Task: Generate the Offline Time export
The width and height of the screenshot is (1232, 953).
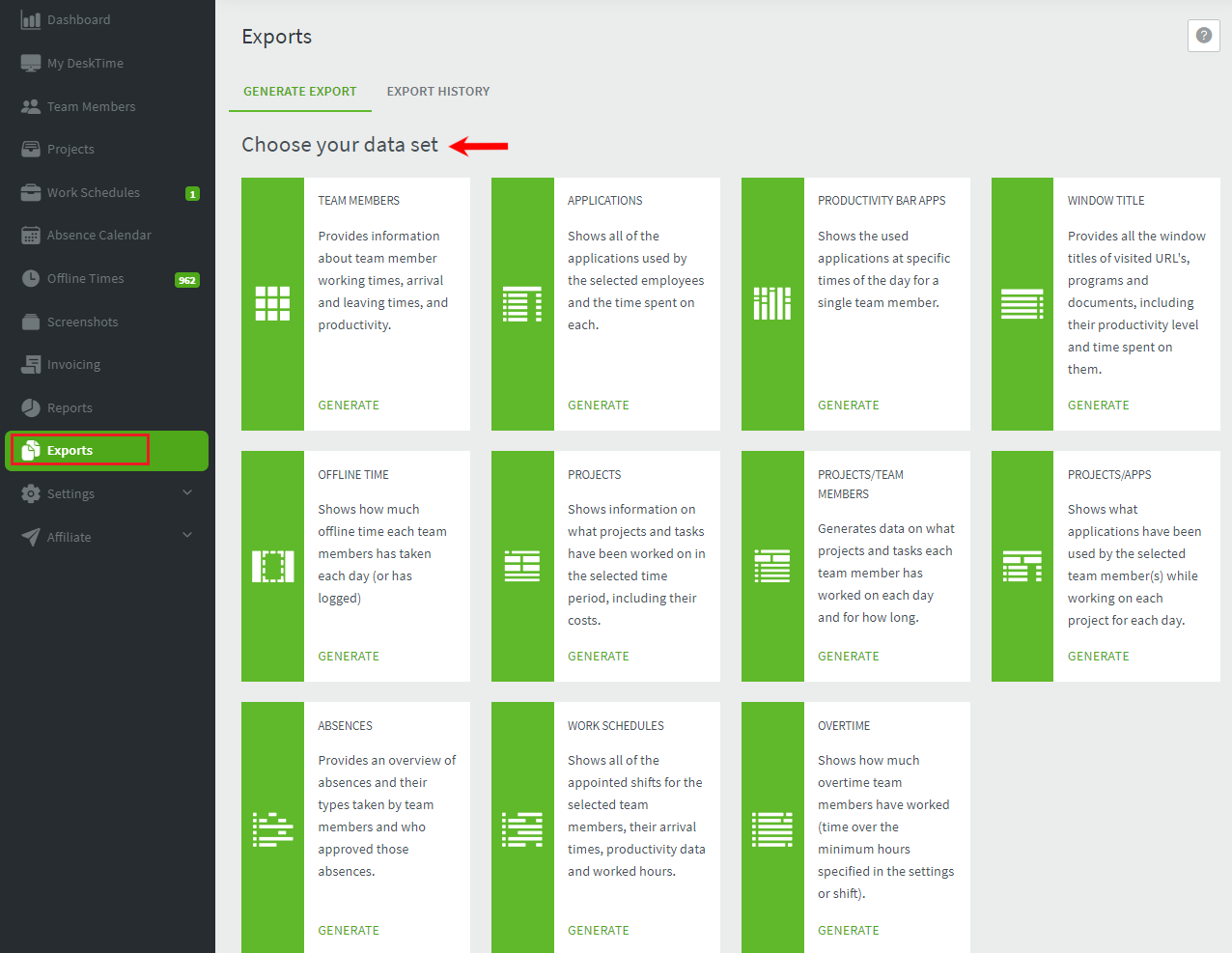Action: click(x=349, y=657)
